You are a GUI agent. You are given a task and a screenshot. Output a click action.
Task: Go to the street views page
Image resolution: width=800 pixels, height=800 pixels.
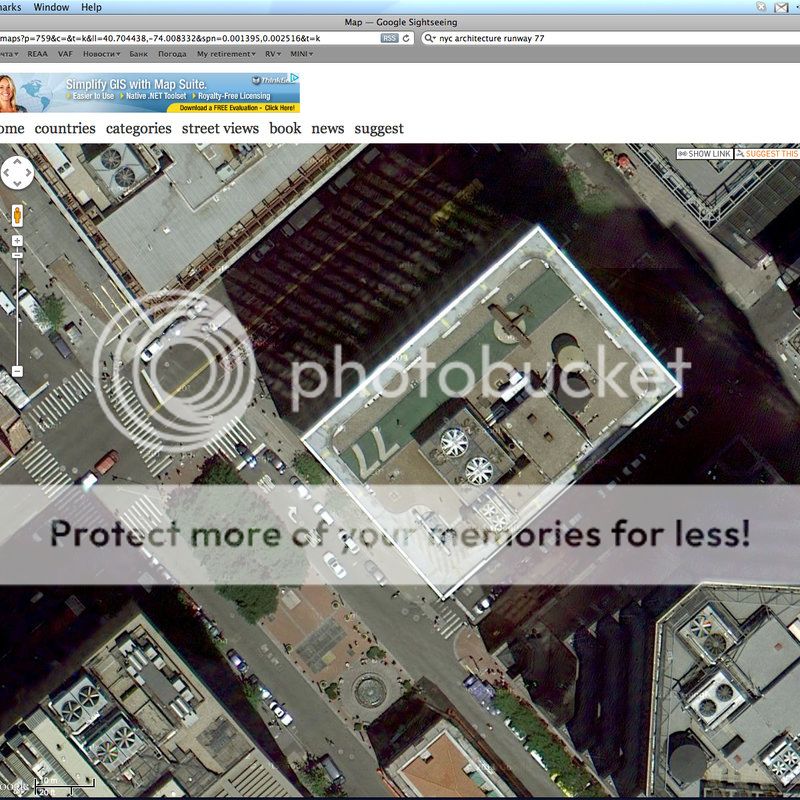[220, 128]
